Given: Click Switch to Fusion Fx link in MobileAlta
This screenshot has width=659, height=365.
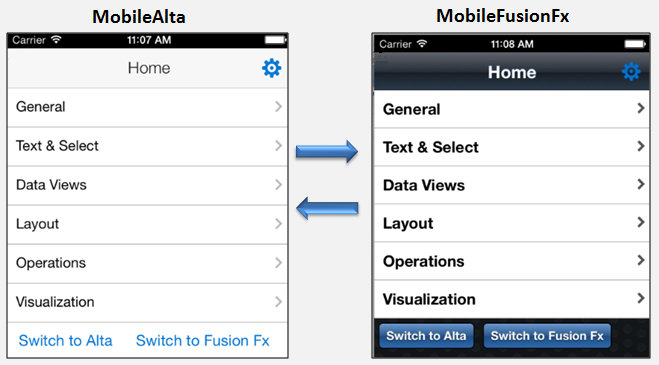Looking at the screenshot, I should click(x=203, y=341).
